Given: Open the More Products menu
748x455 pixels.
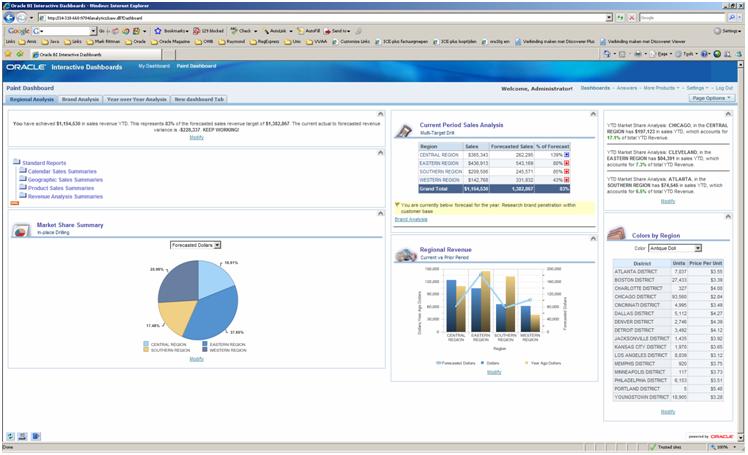Looking at the screenshot, I should 661,88.
